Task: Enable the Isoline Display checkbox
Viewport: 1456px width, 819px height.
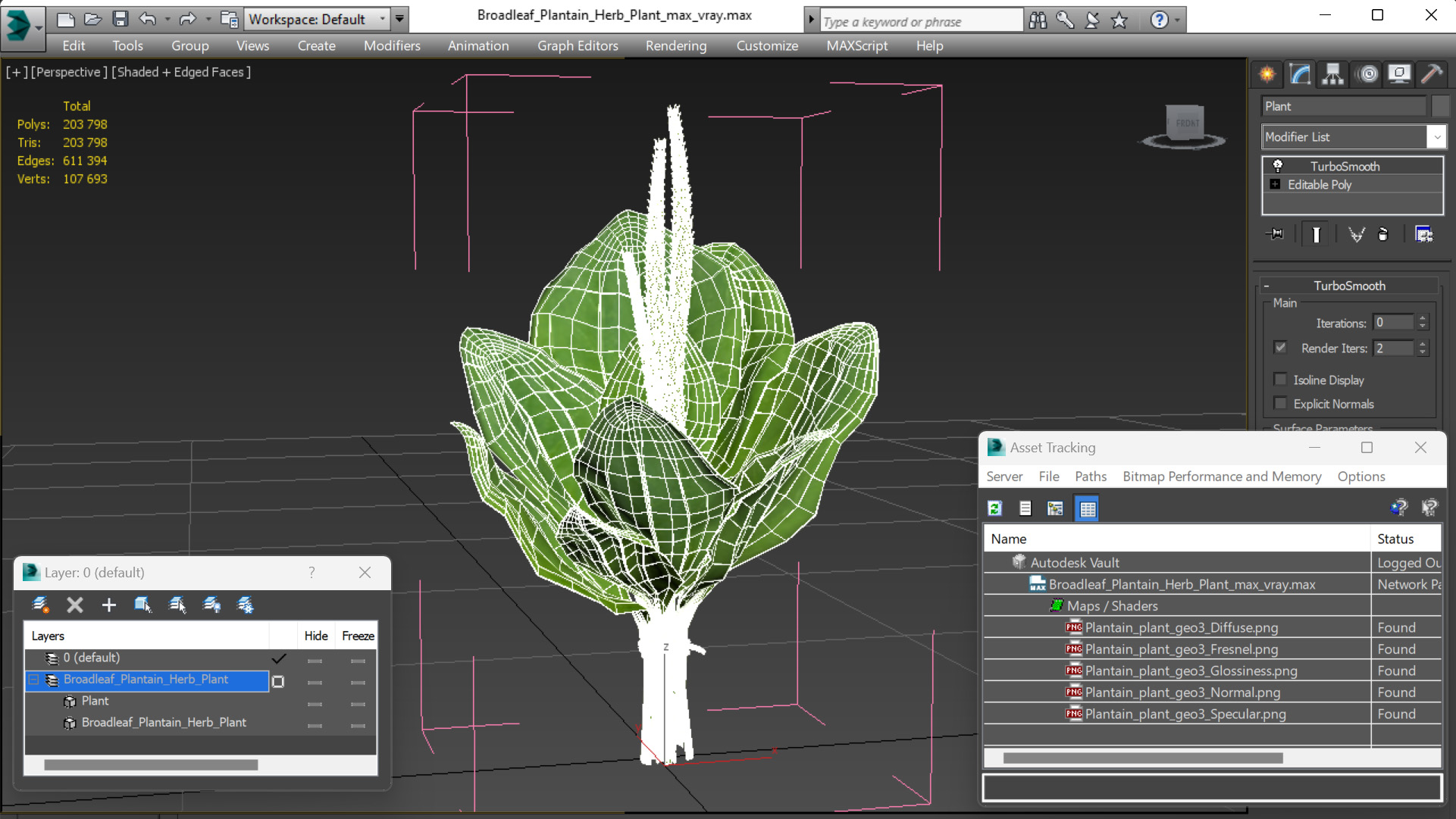Action: coord(1281,380)
